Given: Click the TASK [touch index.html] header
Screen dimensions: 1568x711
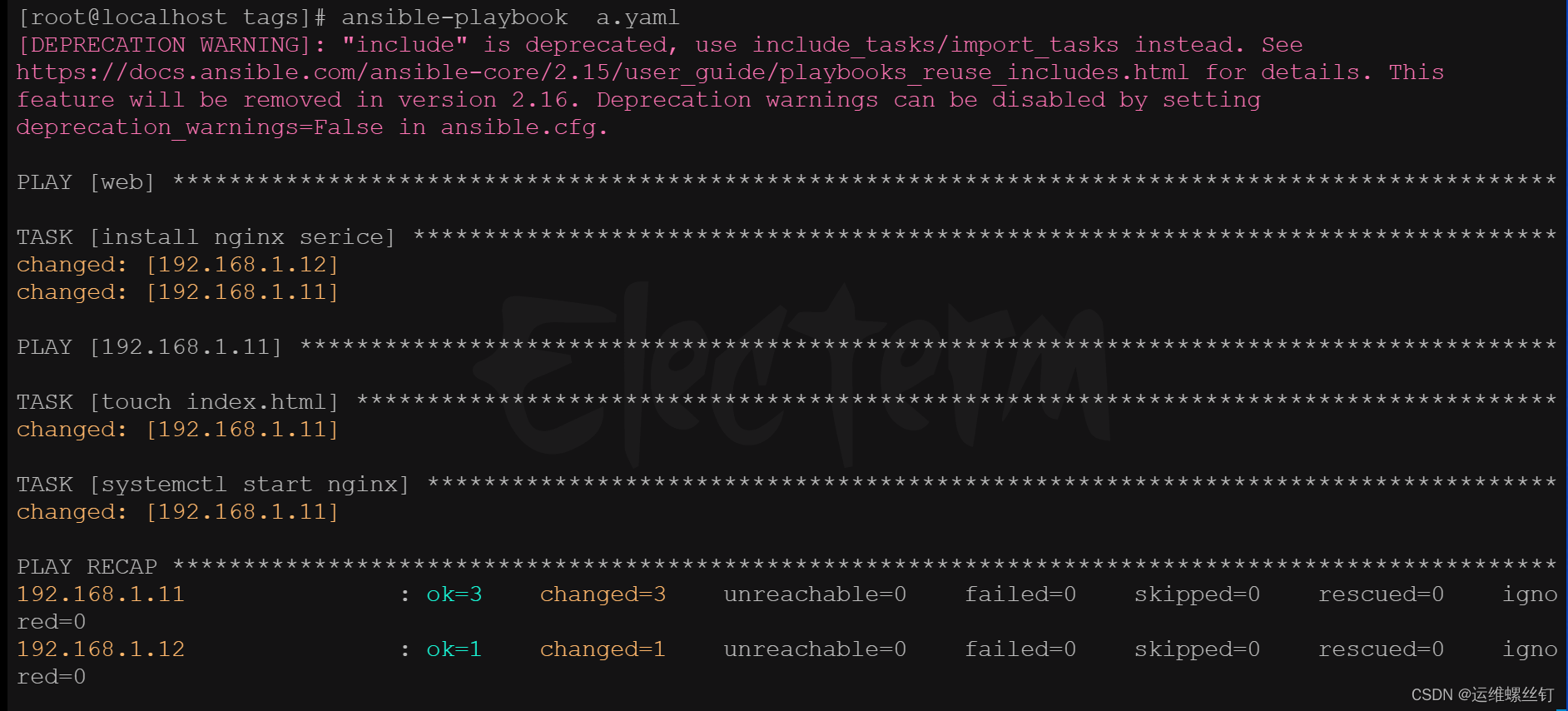Looking at the screenshot, I should pos(177,402).
